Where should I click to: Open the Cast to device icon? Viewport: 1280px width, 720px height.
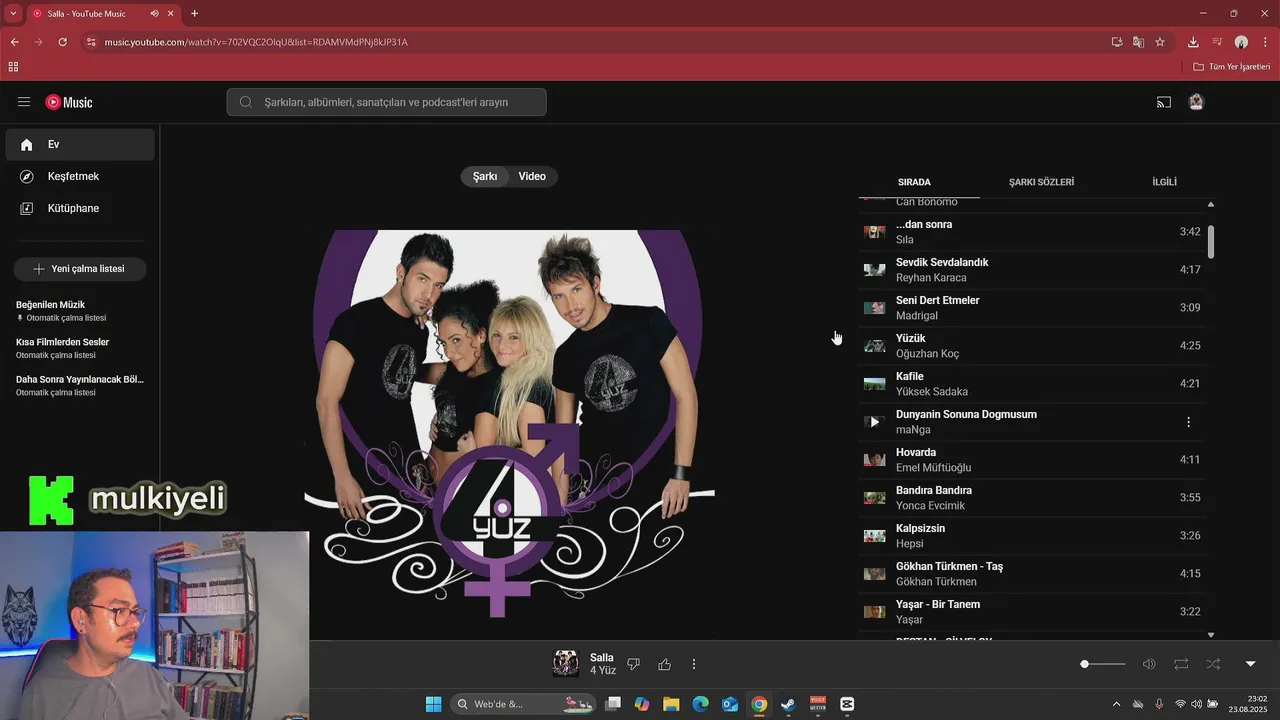tap(1164, 102)
